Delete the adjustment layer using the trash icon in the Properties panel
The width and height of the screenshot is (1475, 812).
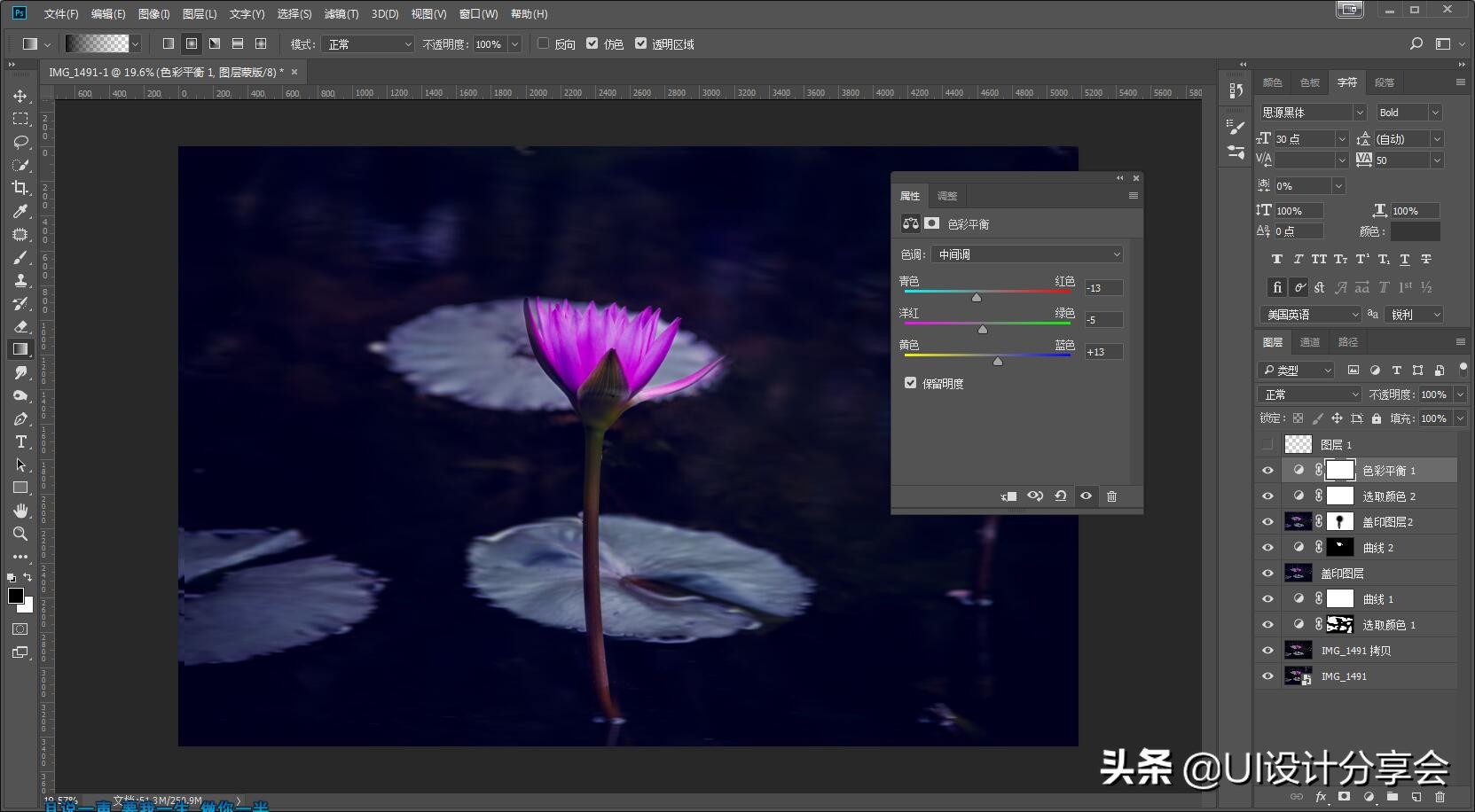pyautogui.click(x=1111, y=496)
